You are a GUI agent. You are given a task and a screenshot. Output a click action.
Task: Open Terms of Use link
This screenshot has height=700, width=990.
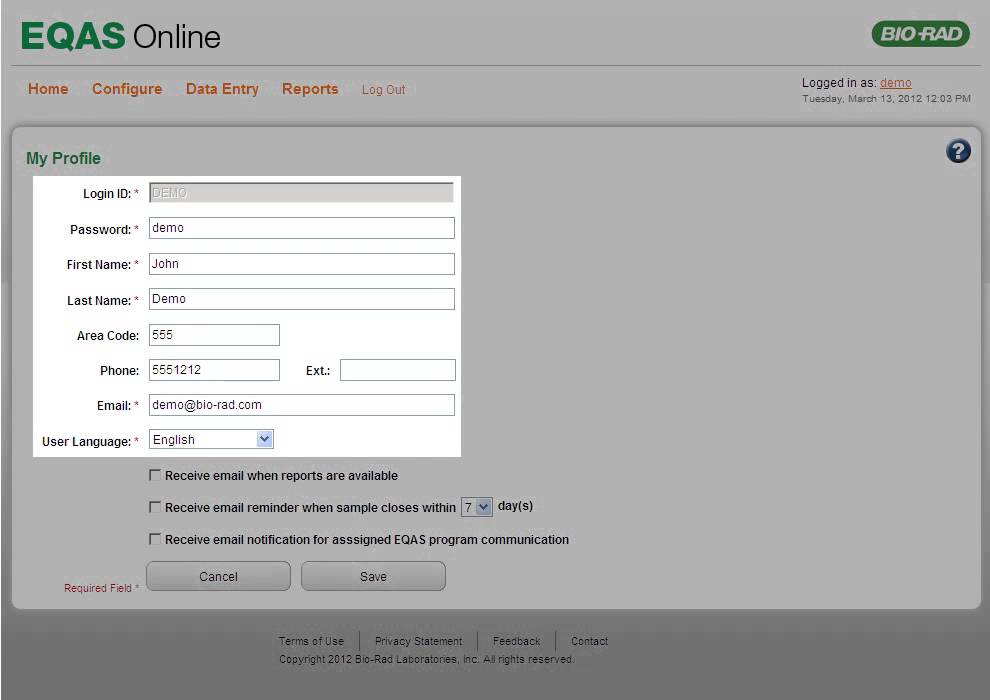pos(311,641)
